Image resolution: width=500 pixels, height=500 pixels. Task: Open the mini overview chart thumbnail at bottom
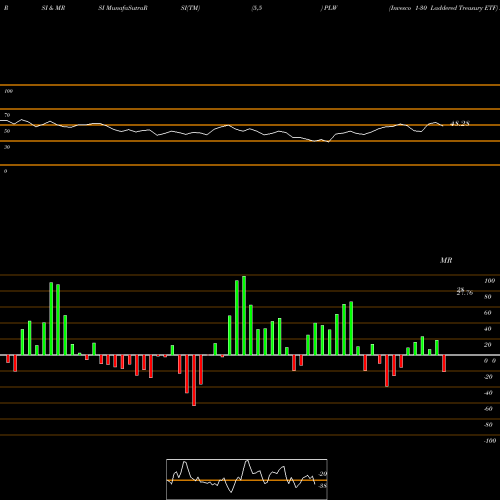[x=247, y=479]
